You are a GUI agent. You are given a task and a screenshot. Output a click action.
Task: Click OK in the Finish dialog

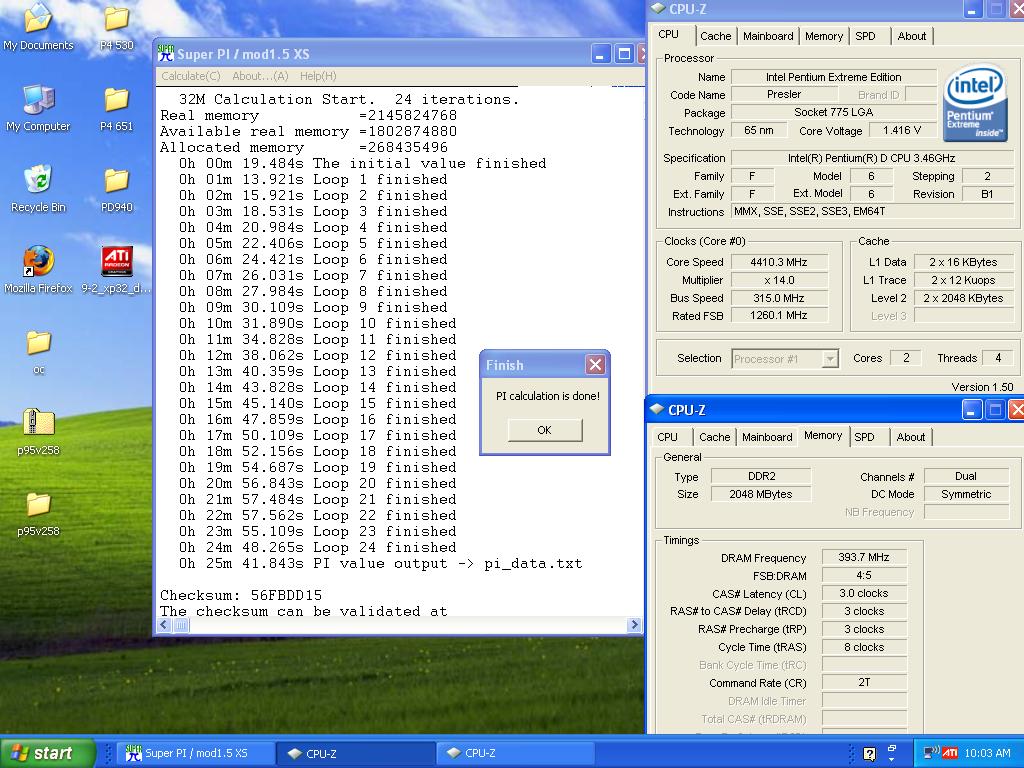[545, 430]
